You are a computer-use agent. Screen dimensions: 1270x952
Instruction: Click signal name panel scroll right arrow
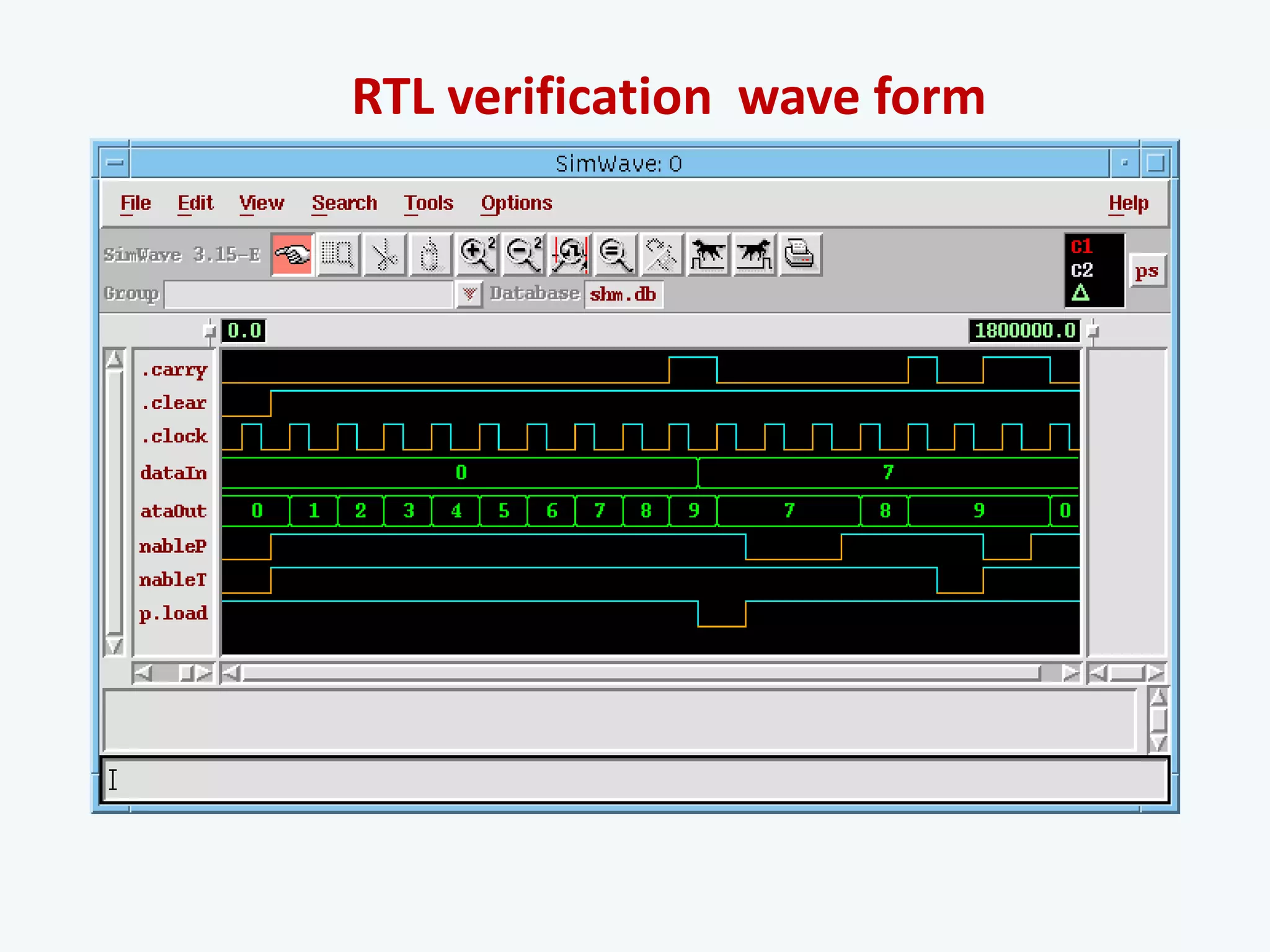pyautogui.click(x=204, y=672)
